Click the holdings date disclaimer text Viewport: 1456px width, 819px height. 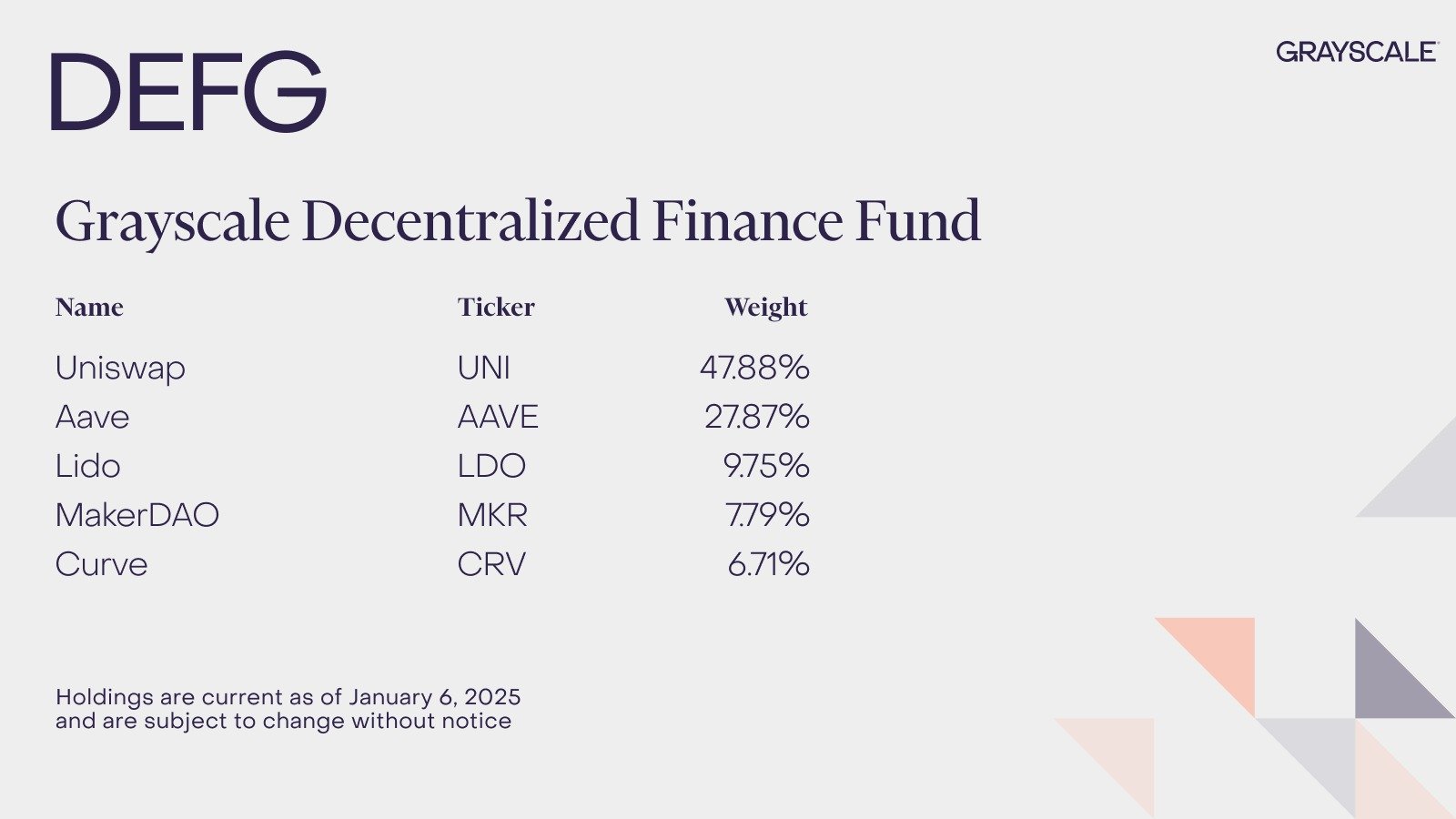pos(288,709)
